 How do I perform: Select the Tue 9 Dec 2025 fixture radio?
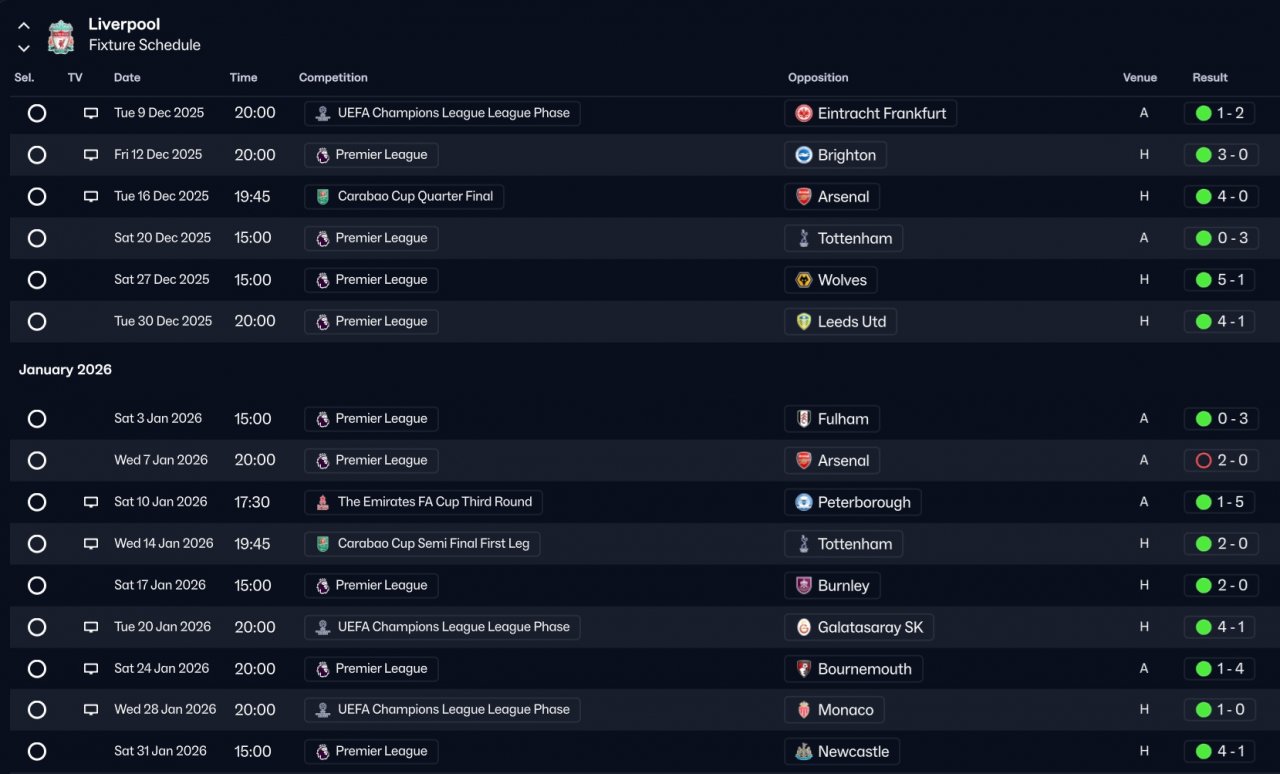coord(37,113)
